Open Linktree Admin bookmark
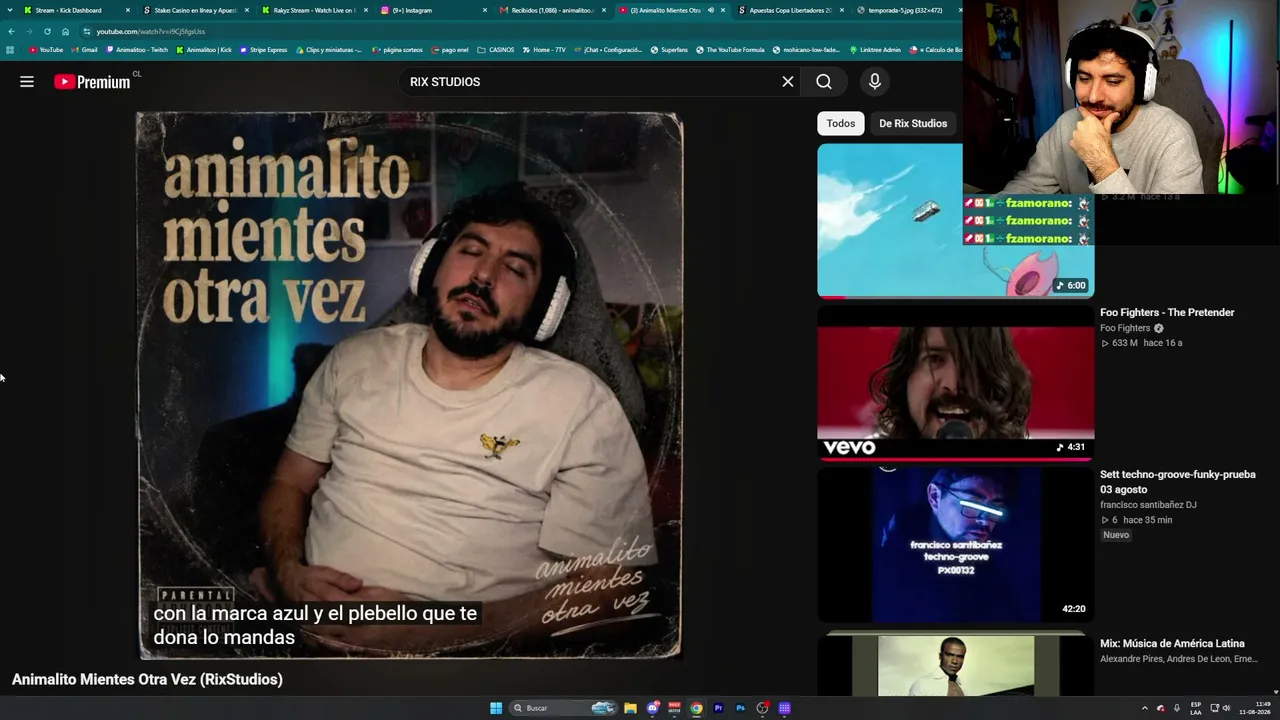This screenshot has height=720, width=1280. (x=874, y=50)
